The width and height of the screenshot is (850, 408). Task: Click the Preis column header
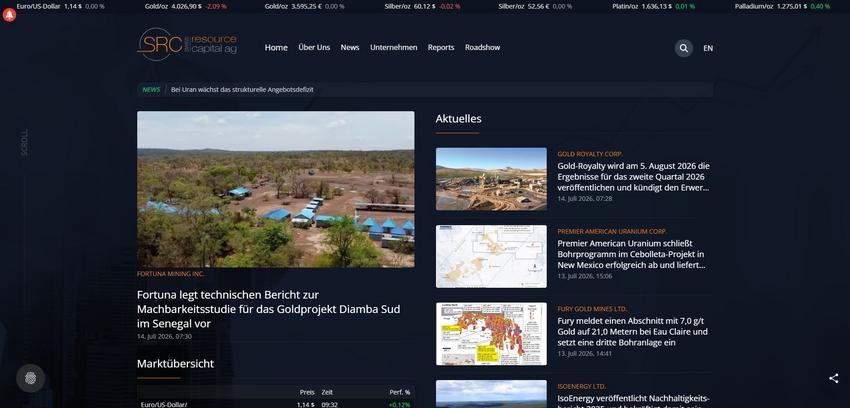click(307, 392)
